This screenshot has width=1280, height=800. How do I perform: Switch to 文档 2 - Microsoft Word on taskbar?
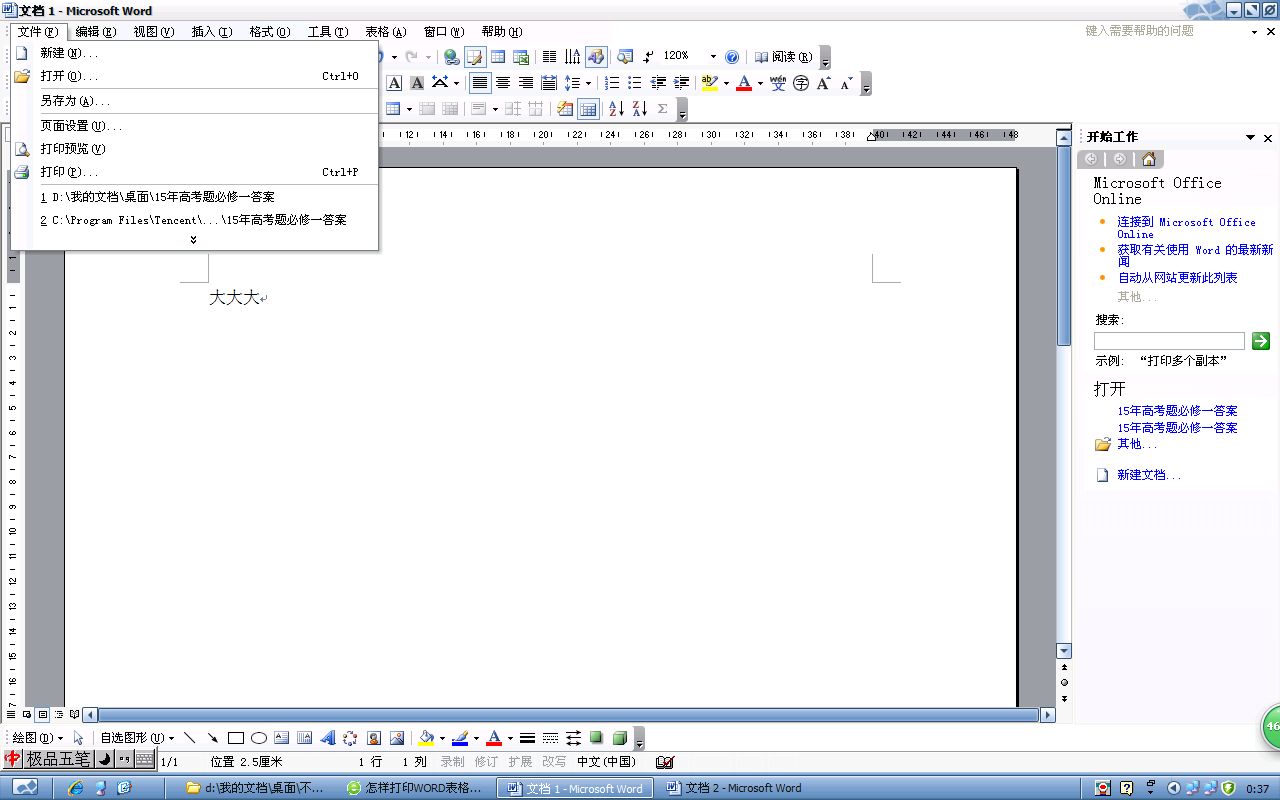click(x=734, y=788)
